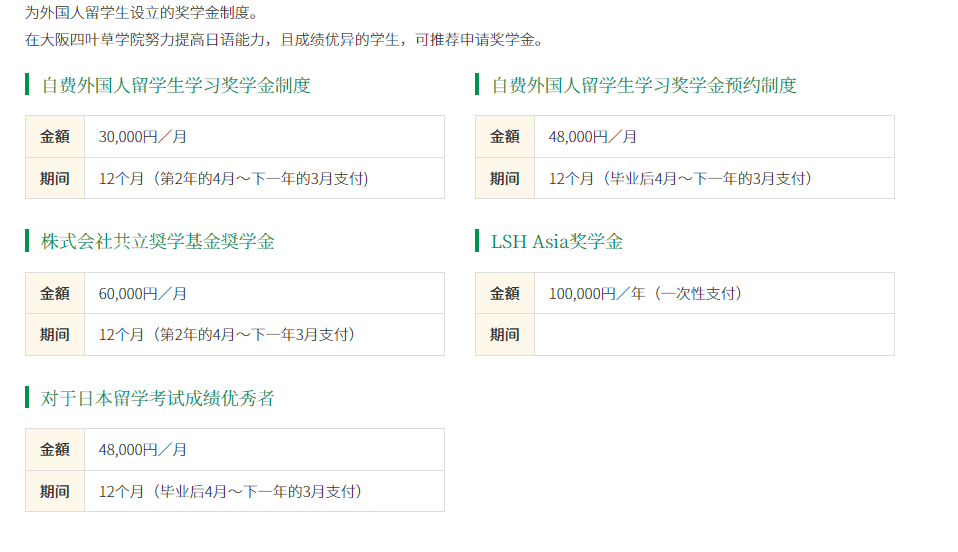Screen dimensions: 958x552
Task: Select the 株式会社共立奨学基金奨学金 heading
Action: [x=158, y=241]
